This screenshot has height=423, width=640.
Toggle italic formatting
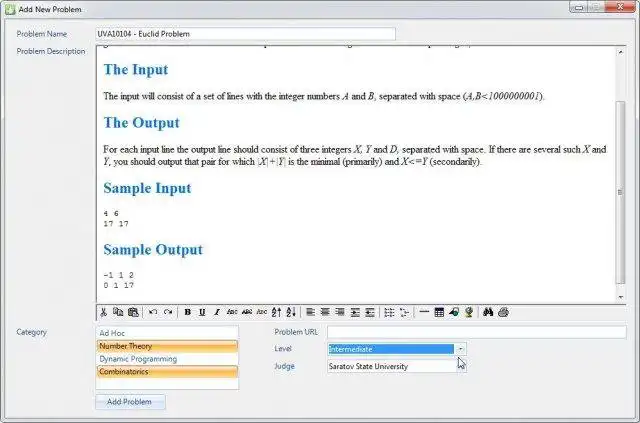pyautogui.click(x=217, y=312)
